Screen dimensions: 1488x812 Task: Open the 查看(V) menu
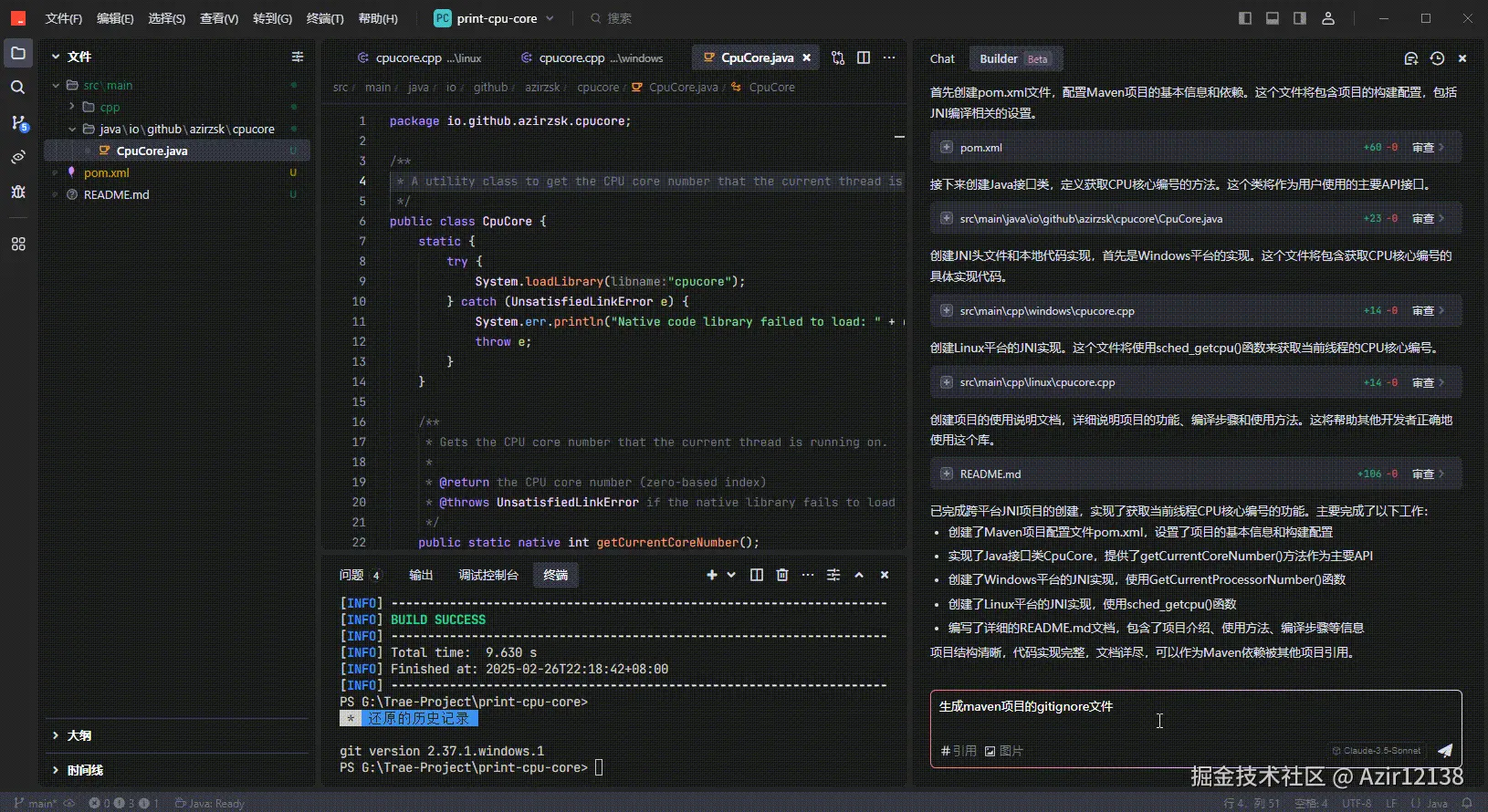tap(219, 18)
